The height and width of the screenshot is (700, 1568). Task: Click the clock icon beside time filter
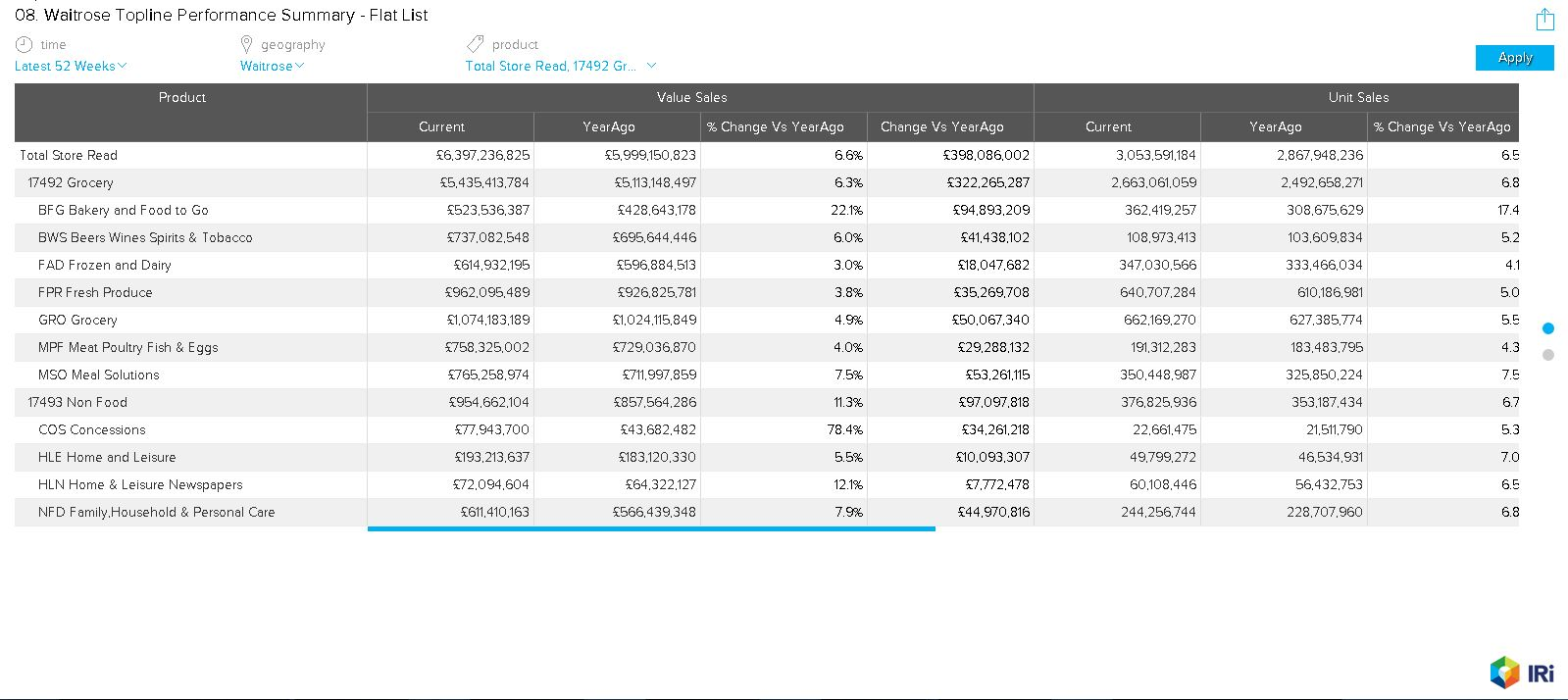point(25,44)
